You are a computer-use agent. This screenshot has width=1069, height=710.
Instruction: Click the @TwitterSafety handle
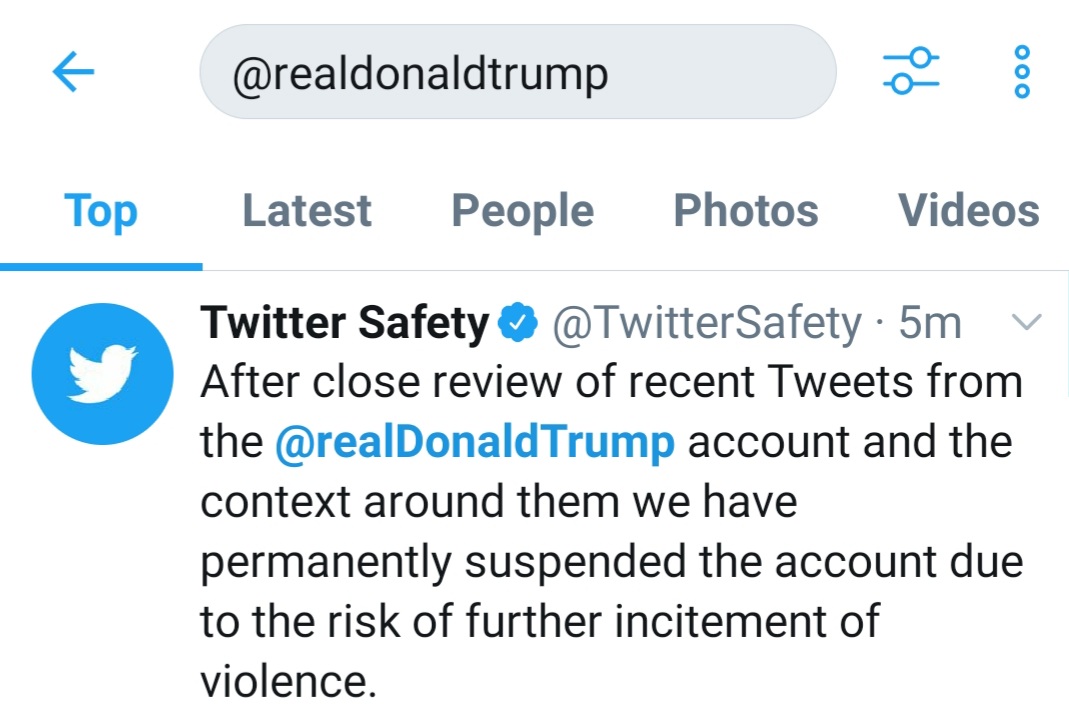[706, 323]
